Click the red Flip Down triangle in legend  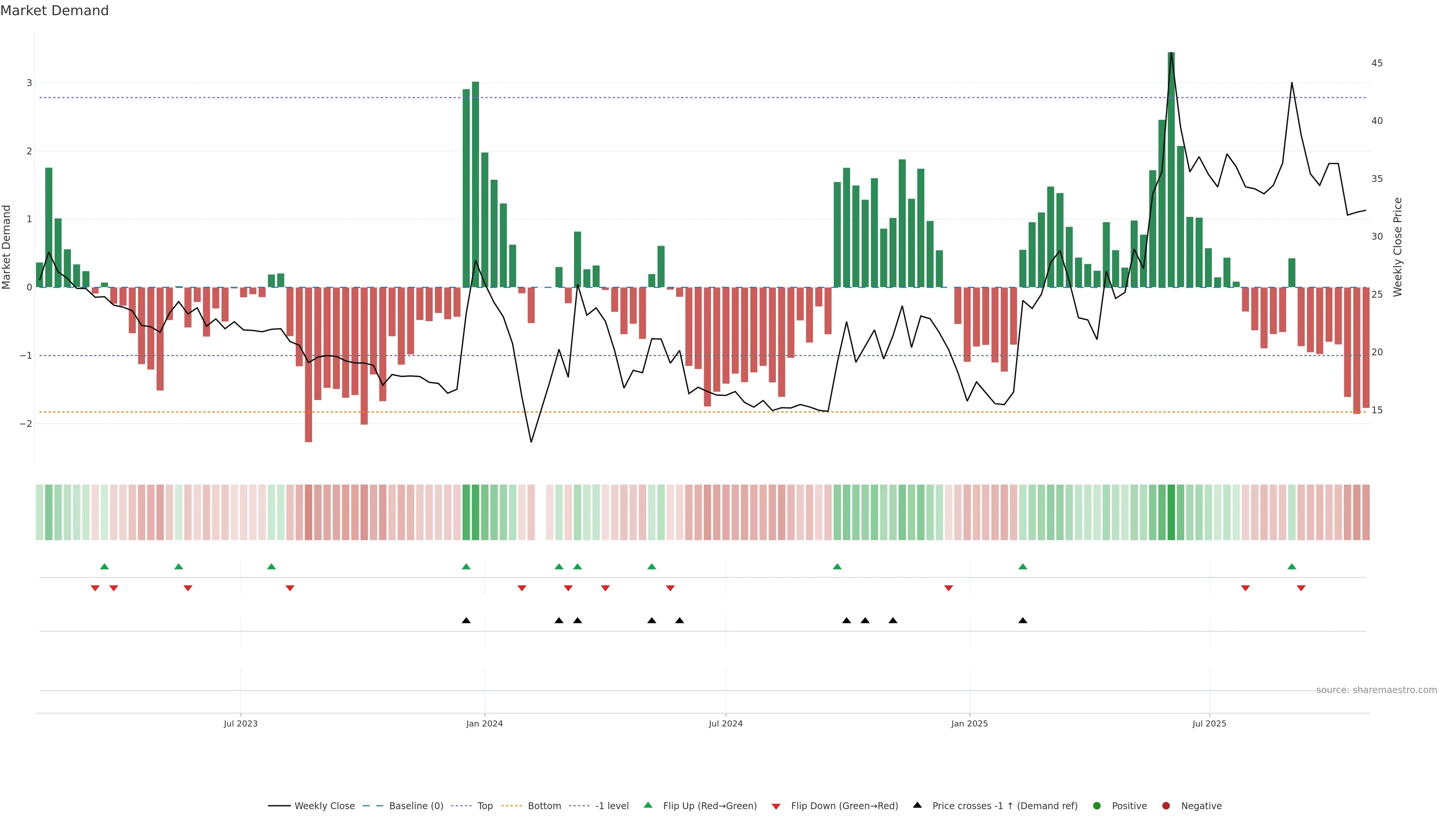tap(776, 806)
